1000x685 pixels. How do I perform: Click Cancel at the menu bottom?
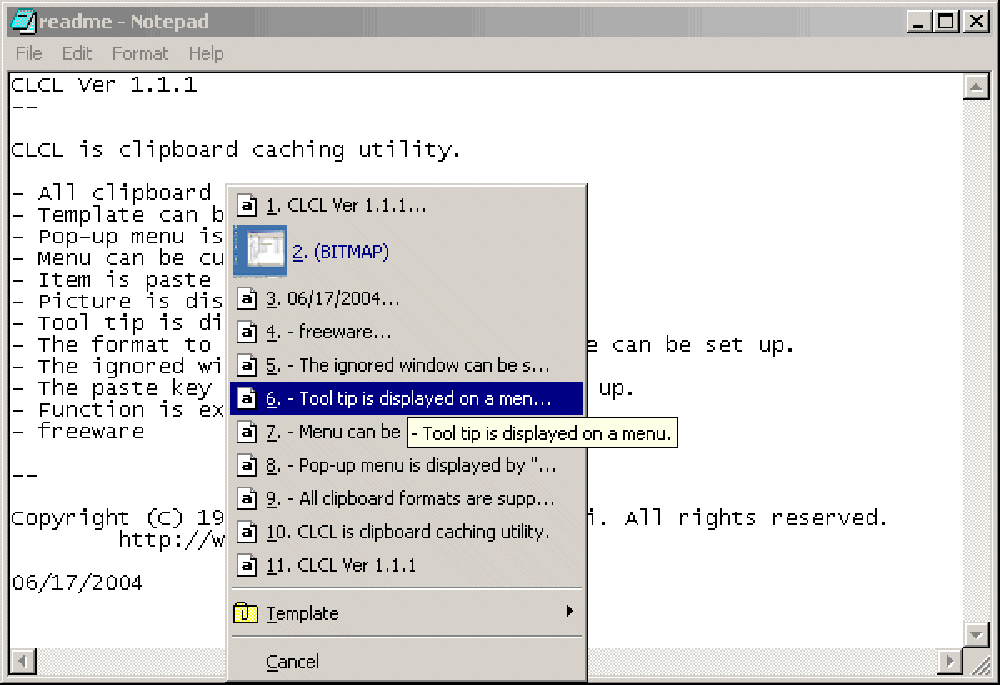pos(292,661)
